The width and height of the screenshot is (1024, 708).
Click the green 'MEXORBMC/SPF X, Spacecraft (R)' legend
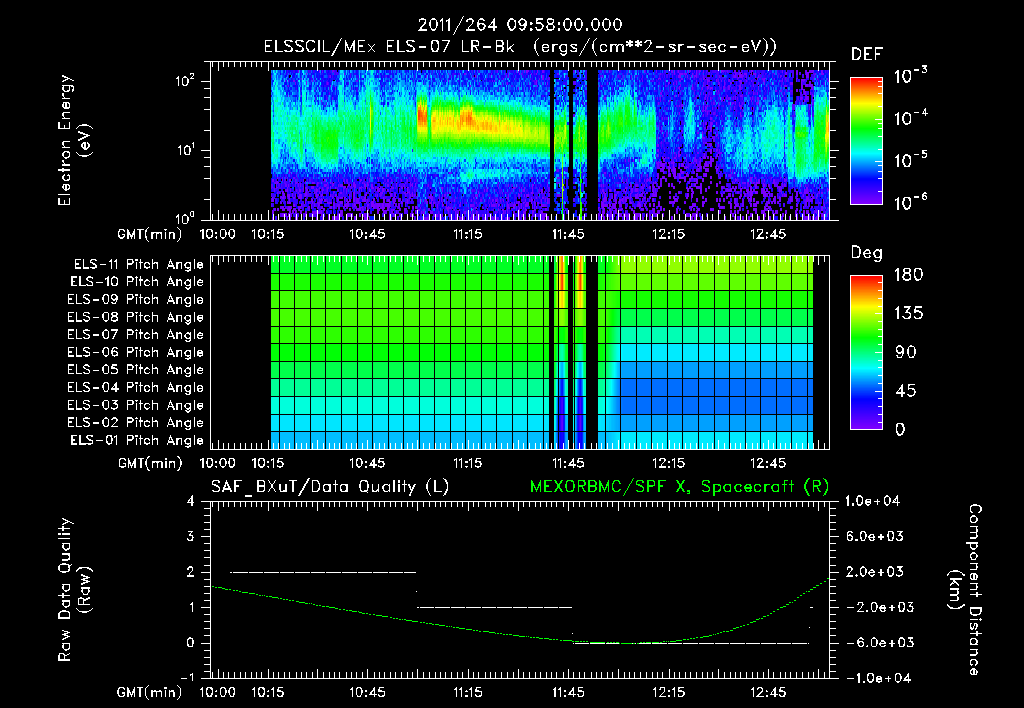[679, 487]
